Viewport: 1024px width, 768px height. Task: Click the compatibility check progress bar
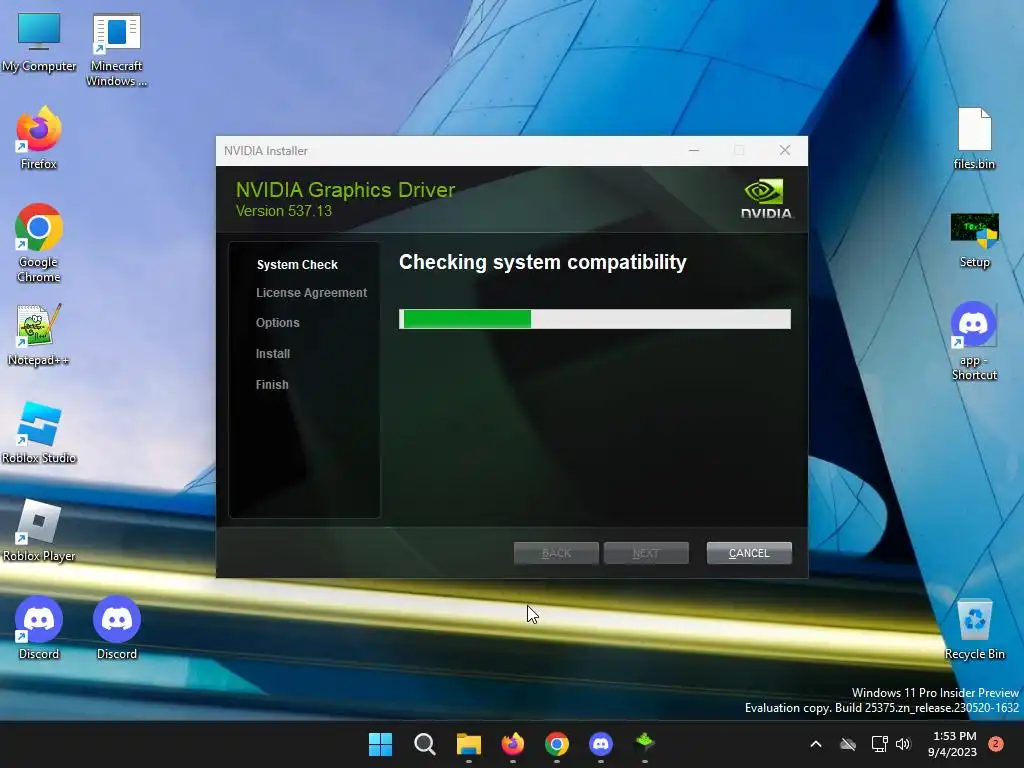[595, 319]
